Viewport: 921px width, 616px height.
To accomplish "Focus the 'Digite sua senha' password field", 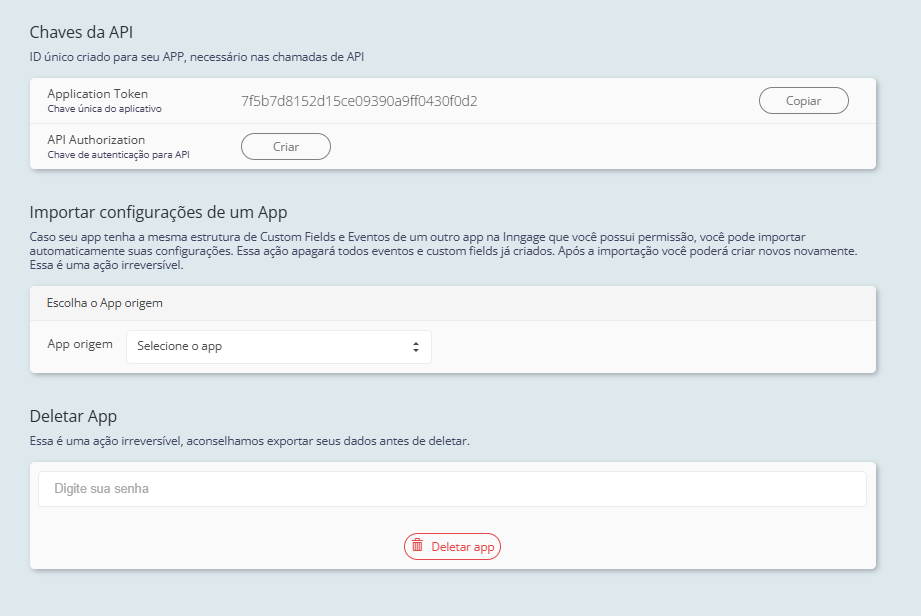I will point(452,489).
